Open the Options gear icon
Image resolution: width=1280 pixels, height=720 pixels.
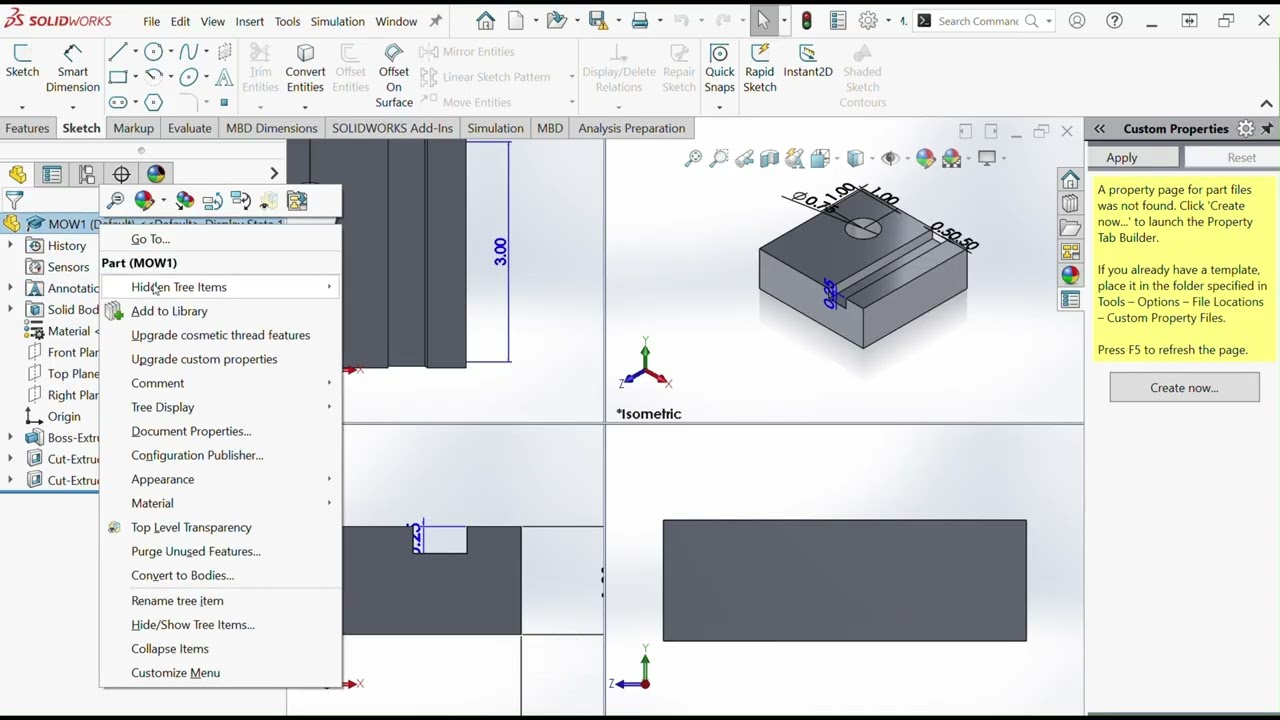click(x=868, y=20)
